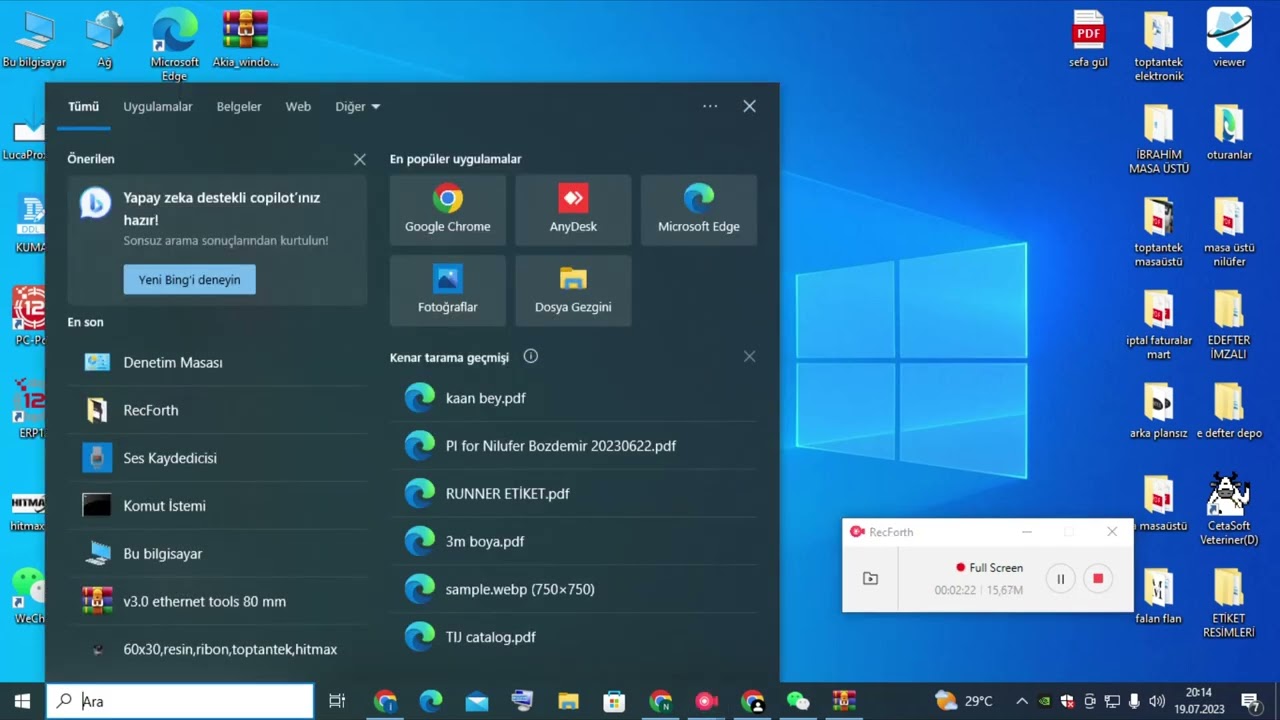Open the weather widget showing 29°C
Image resolution: width=1280 pixels, height=720 pixels.
coord(963,701)
